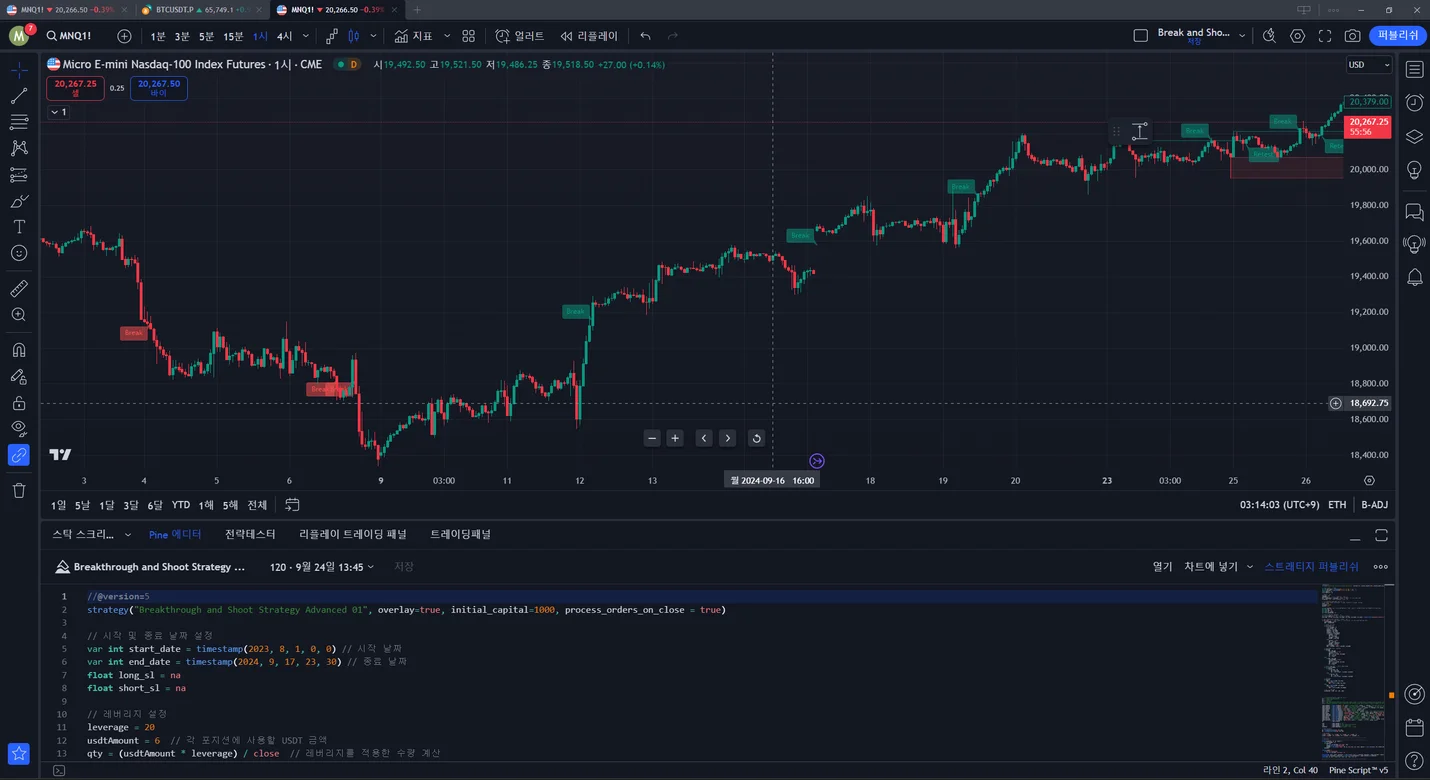Hide all drawings with eye icon

click(19, 429)
